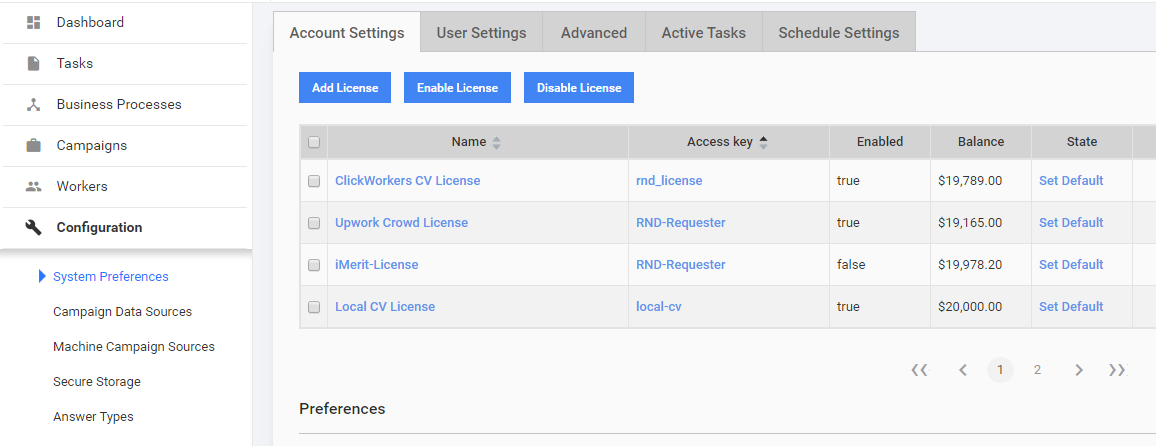Click the false value in iMerit row
1156x446 pixels.
(x=851, y=265)
